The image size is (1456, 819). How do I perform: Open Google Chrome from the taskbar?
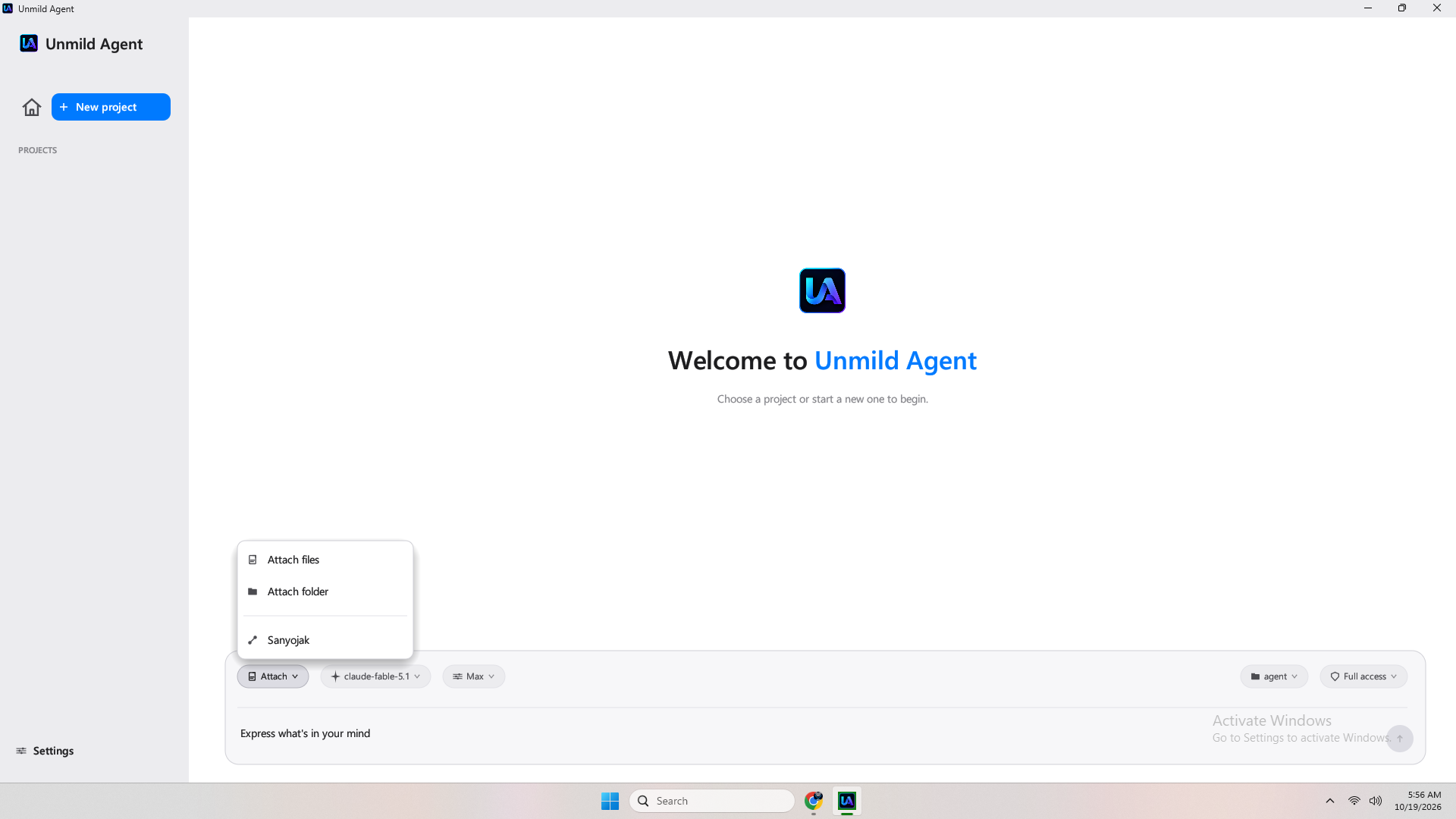[x=814, y=801]
